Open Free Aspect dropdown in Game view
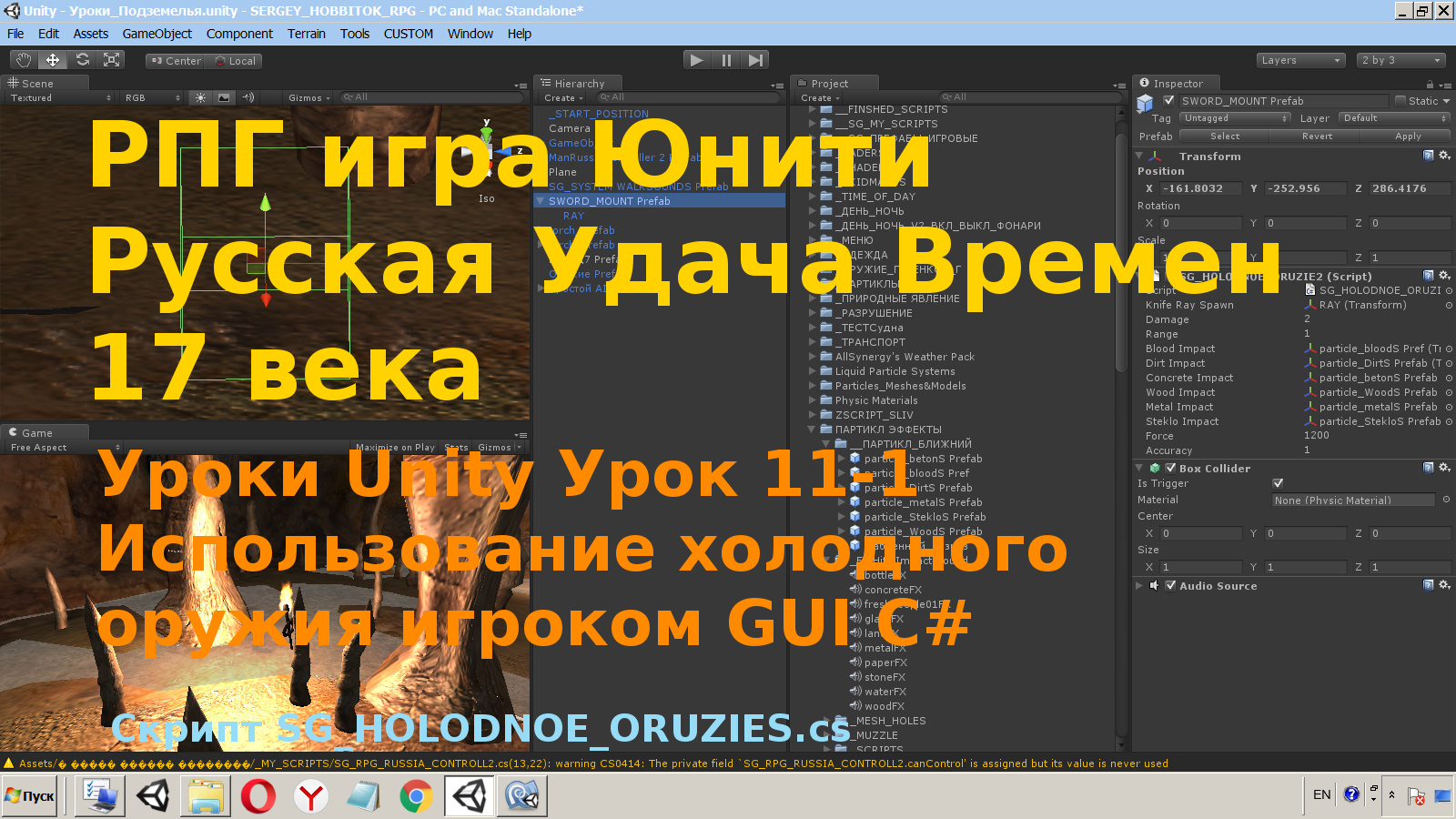 [64, 447]
